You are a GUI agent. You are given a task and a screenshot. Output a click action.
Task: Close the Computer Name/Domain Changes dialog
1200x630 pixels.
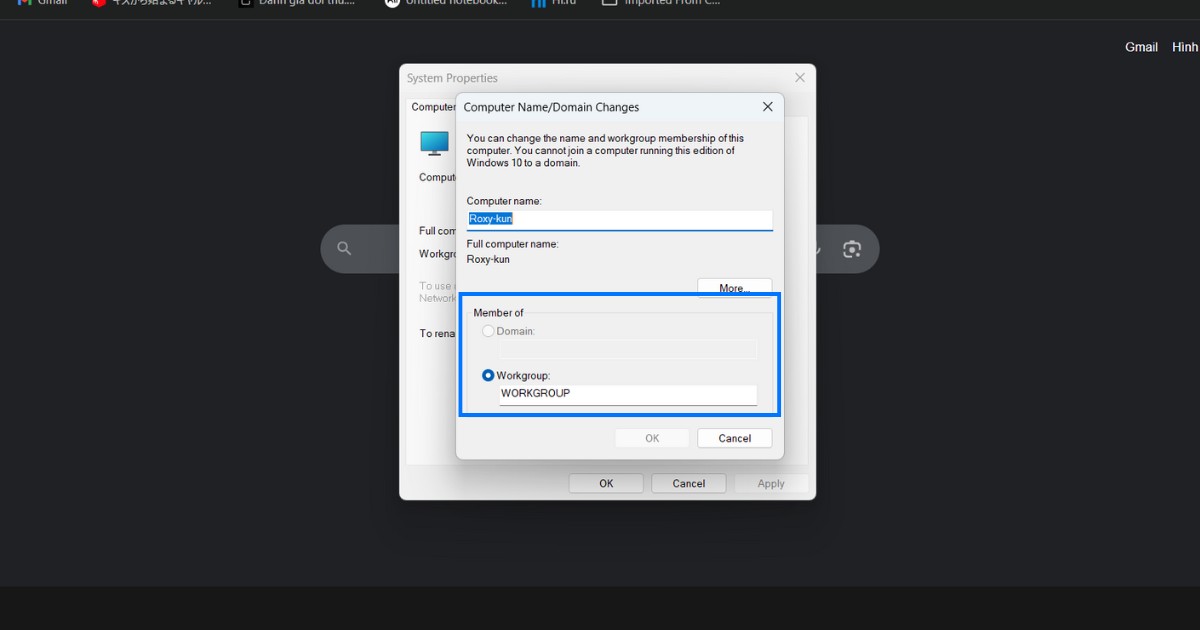point(767,107)
